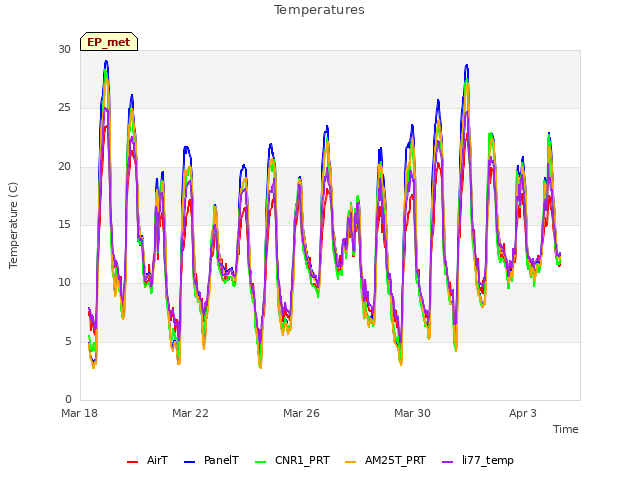Click the purple li77_temp legend color marker
Screen dimensions: 640x480
click(448, 462)
